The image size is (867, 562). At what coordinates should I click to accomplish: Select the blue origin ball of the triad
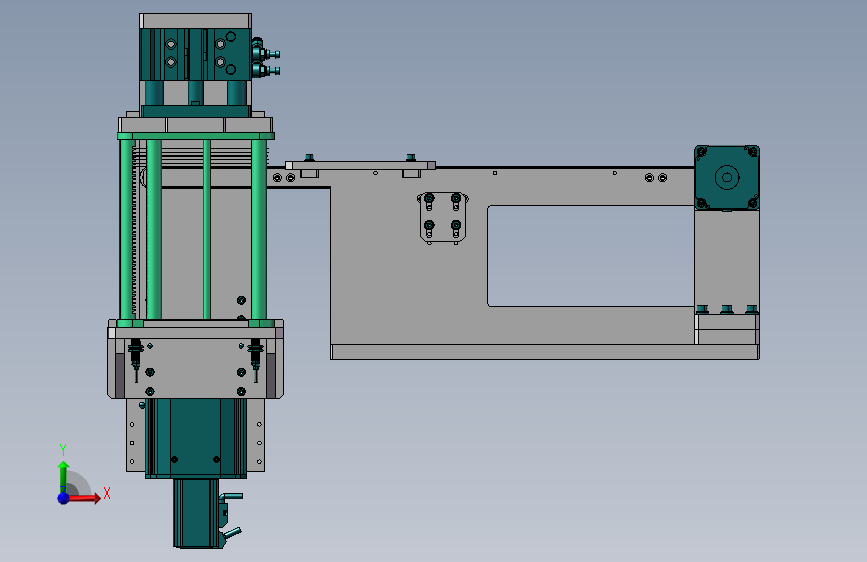[x=64, y=498]
